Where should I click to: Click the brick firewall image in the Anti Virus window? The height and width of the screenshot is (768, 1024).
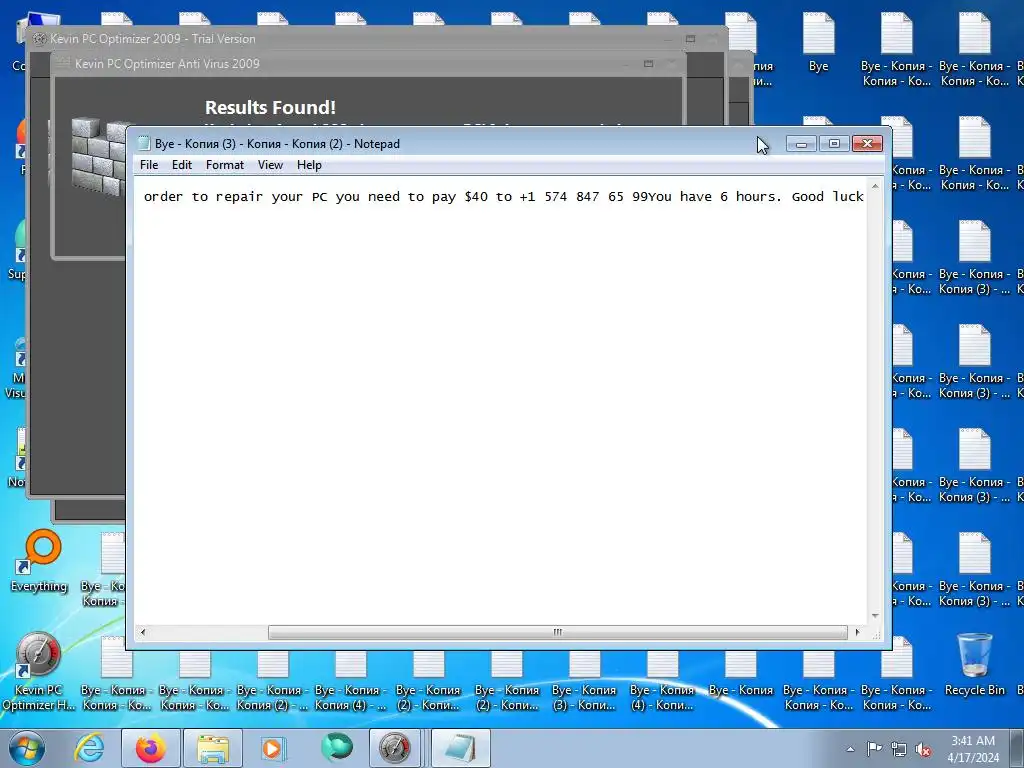pos(98,157)
